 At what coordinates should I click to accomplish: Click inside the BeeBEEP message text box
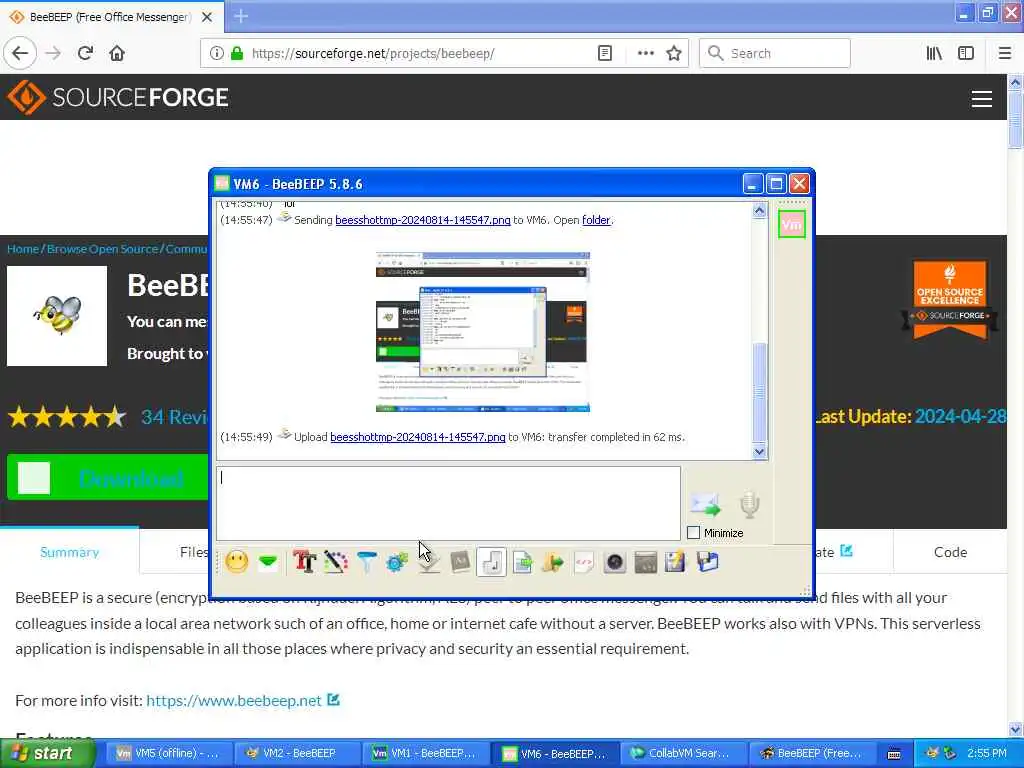point(448,503)
